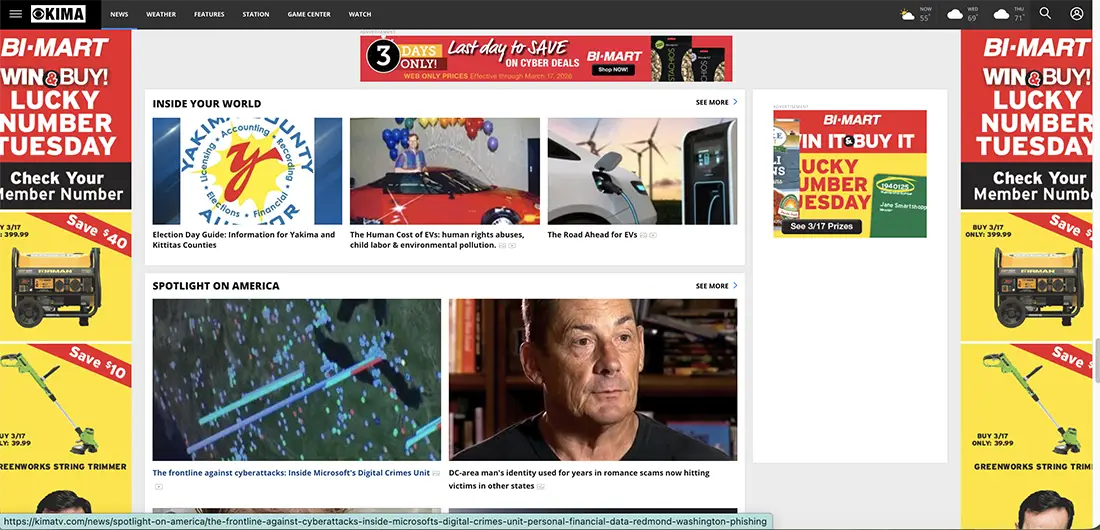Click the interviewed man's portrait thumbnail
Image resolution: width=1100 pixels, height=530 pixels.
(593, 380)
